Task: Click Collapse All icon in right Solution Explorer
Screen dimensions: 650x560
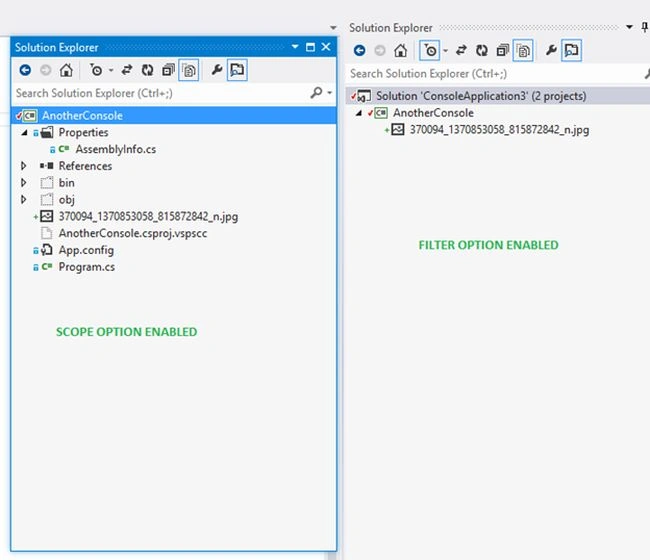Action: point(502,51)
